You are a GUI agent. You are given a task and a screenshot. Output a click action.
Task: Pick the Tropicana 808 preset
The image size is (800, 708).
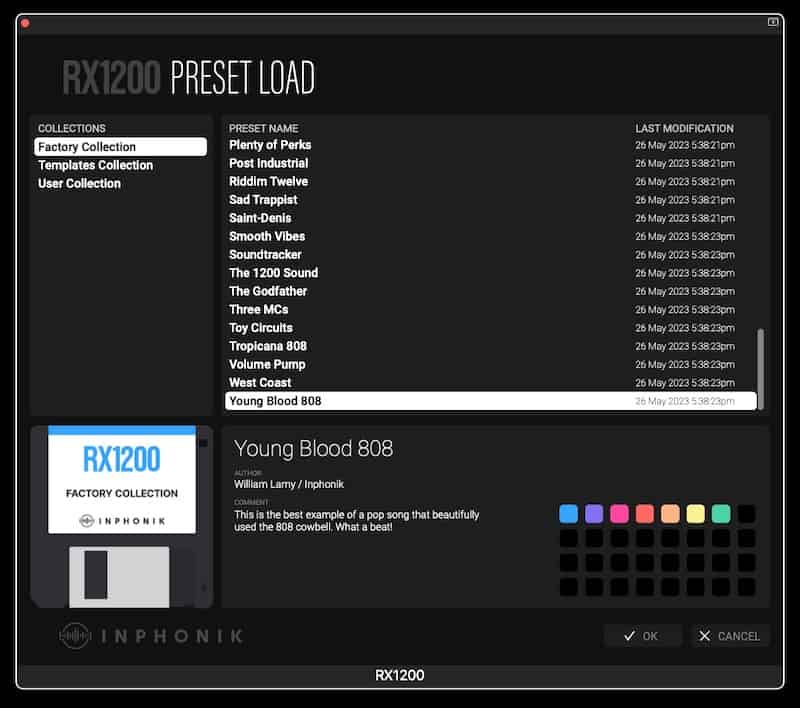(x=491, y=346)
